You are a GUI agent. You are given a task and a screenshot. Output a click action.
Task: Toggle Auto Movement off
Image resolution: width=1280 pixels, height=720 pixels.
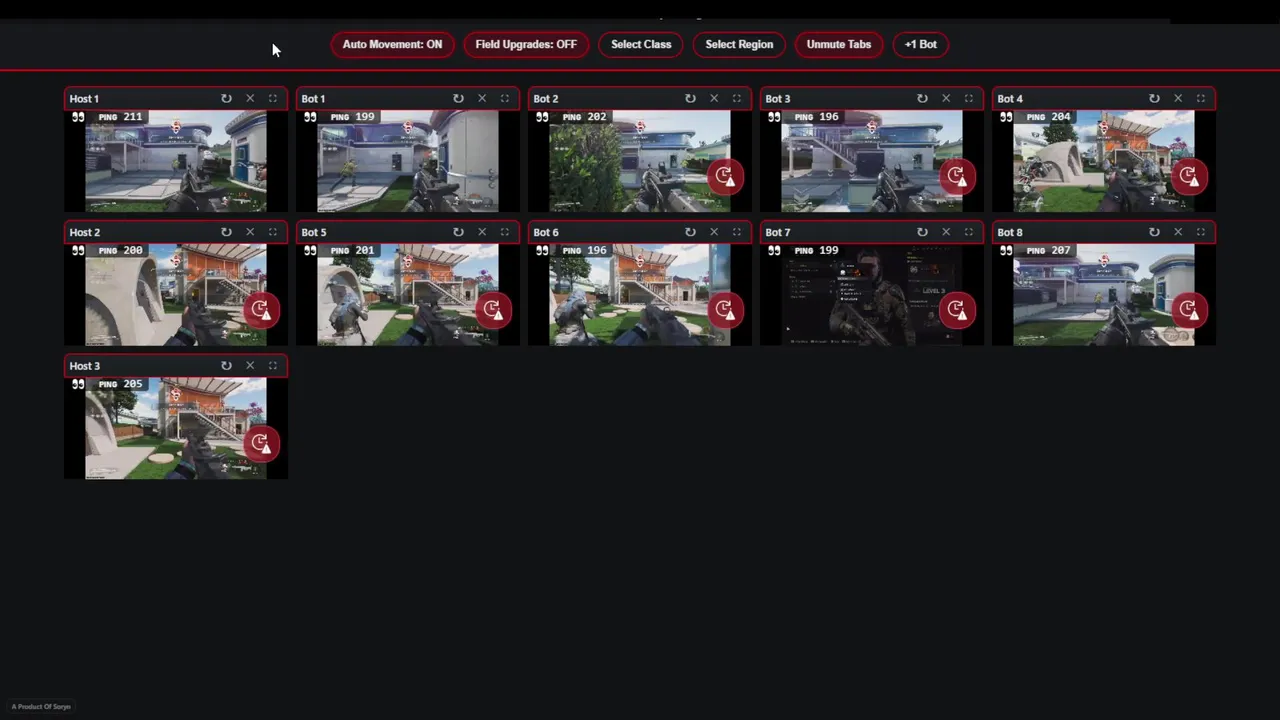[x=392, y=45]
